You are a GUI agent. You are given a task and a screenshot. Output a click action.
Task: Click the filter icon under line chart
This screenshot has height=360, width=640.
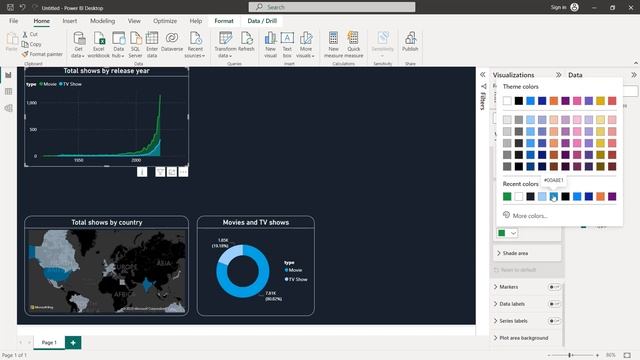pyautogui.click(x=160, y=172)
